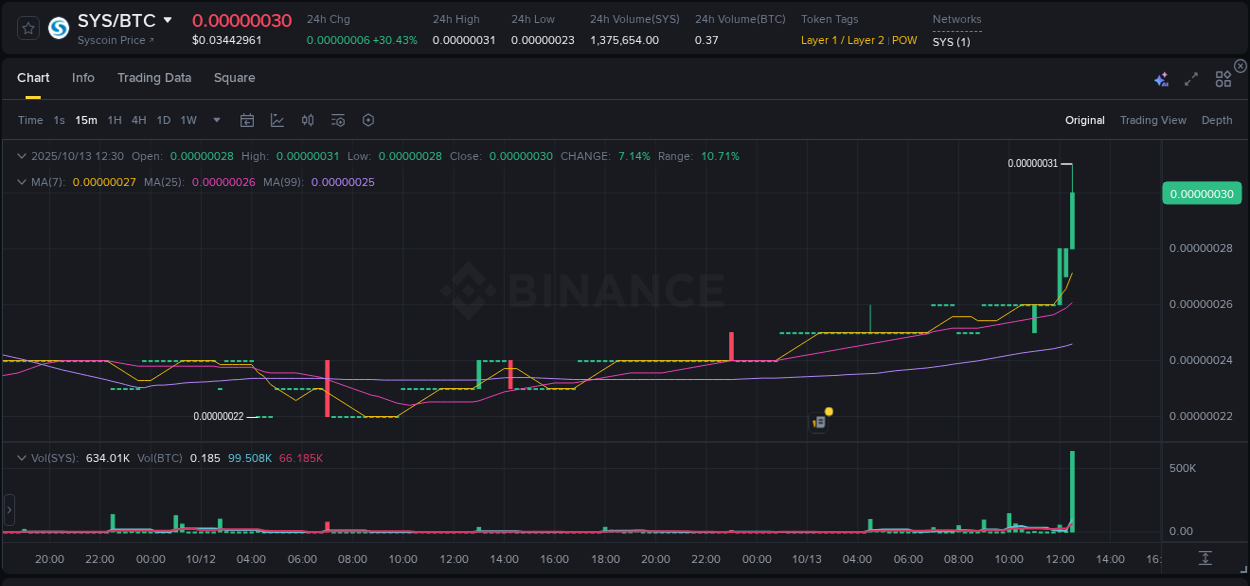
Task: Collapse the Vol(SYS) volume panel chevron
Action: 22,458
